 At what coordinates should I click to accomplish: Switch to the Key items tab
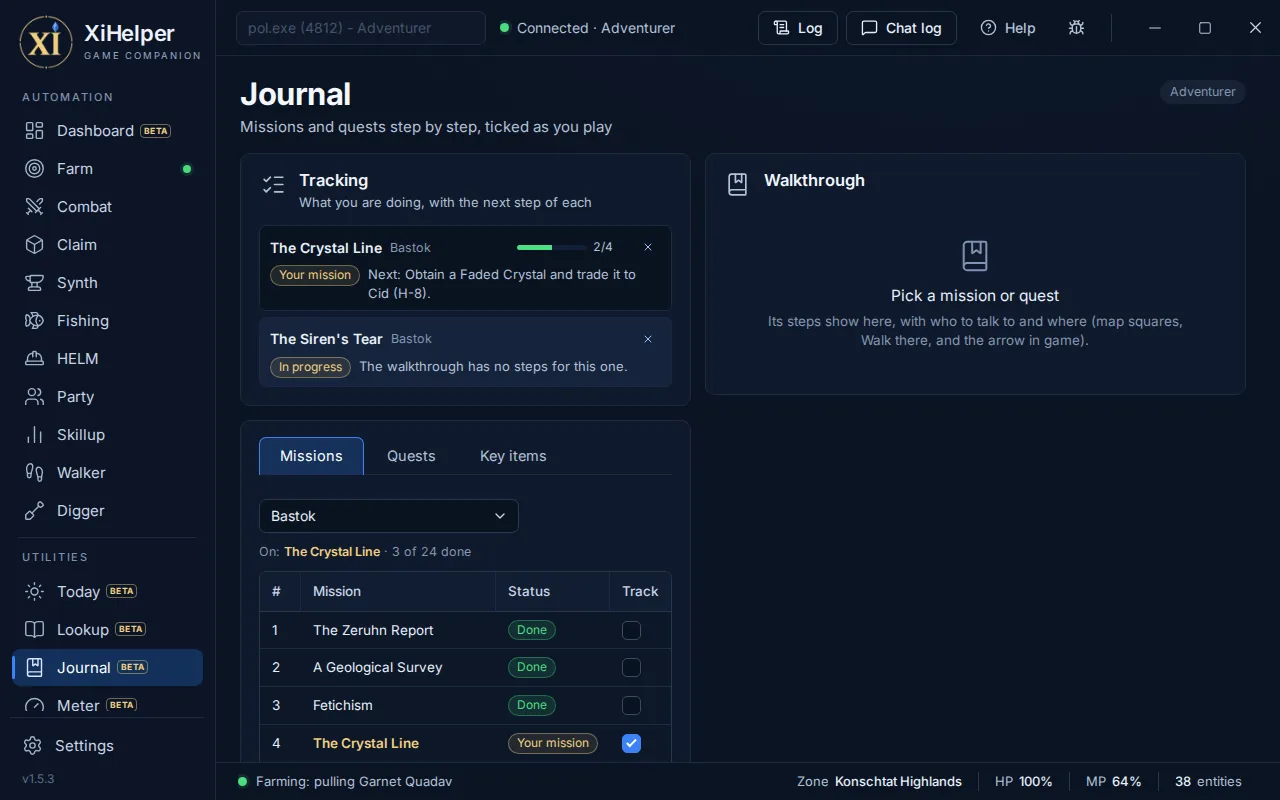point(513,456)
